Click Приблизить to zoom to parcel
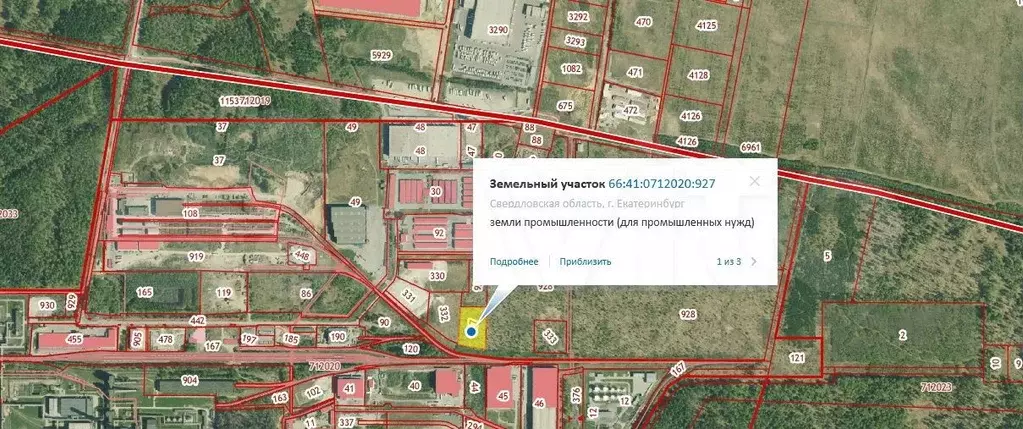This screenshot has width=1023, height=429. point(585,262)
